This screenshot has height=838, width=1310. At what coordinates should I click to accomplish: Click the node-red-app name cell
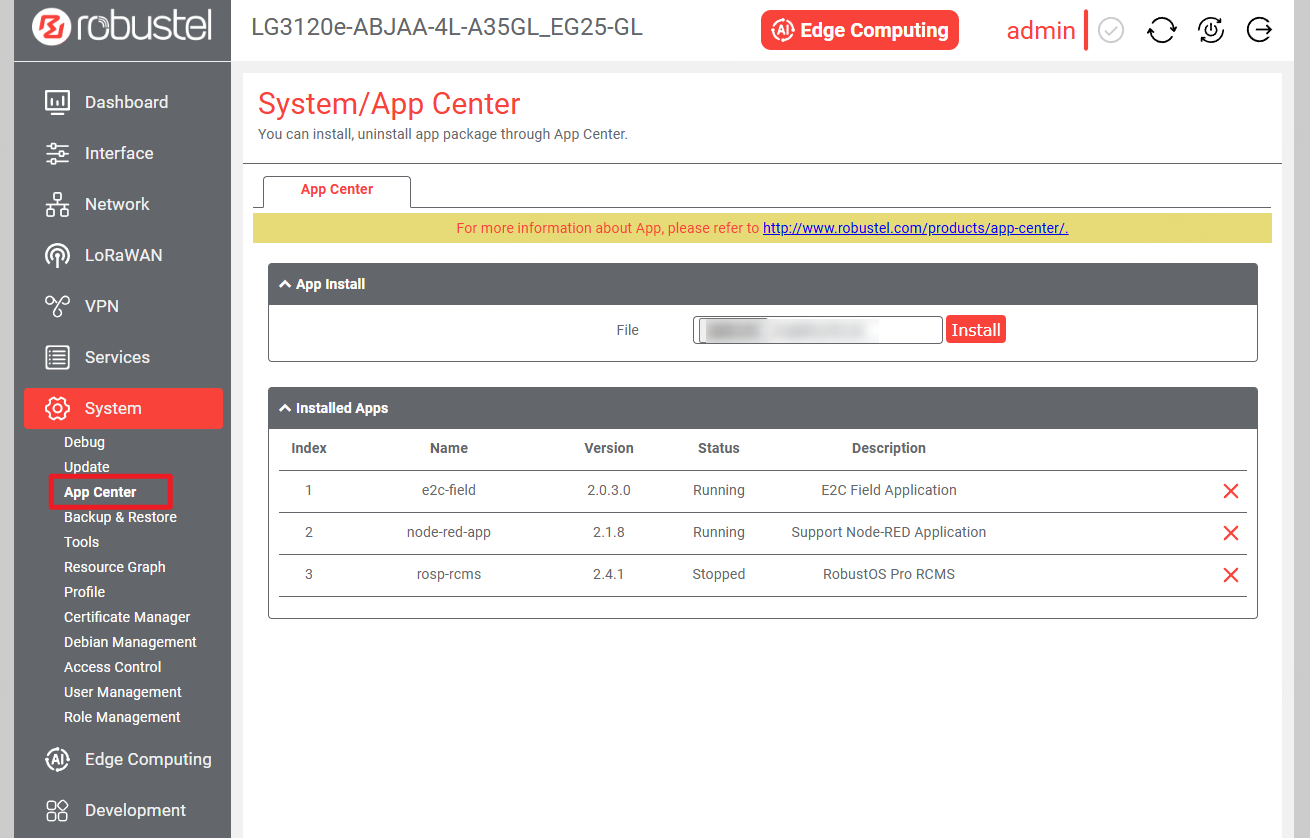tap(449, 532)
